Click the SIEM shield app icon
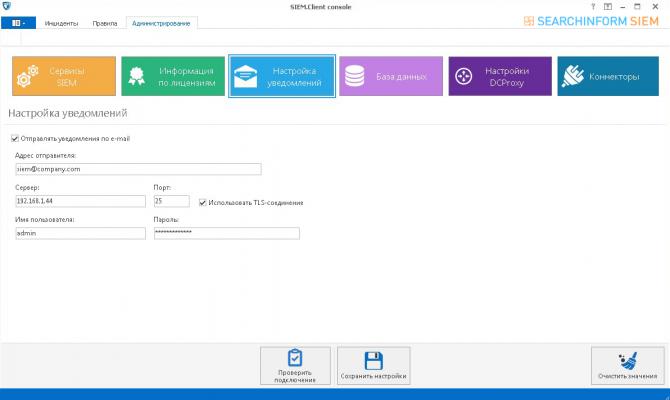 (6, 6)
